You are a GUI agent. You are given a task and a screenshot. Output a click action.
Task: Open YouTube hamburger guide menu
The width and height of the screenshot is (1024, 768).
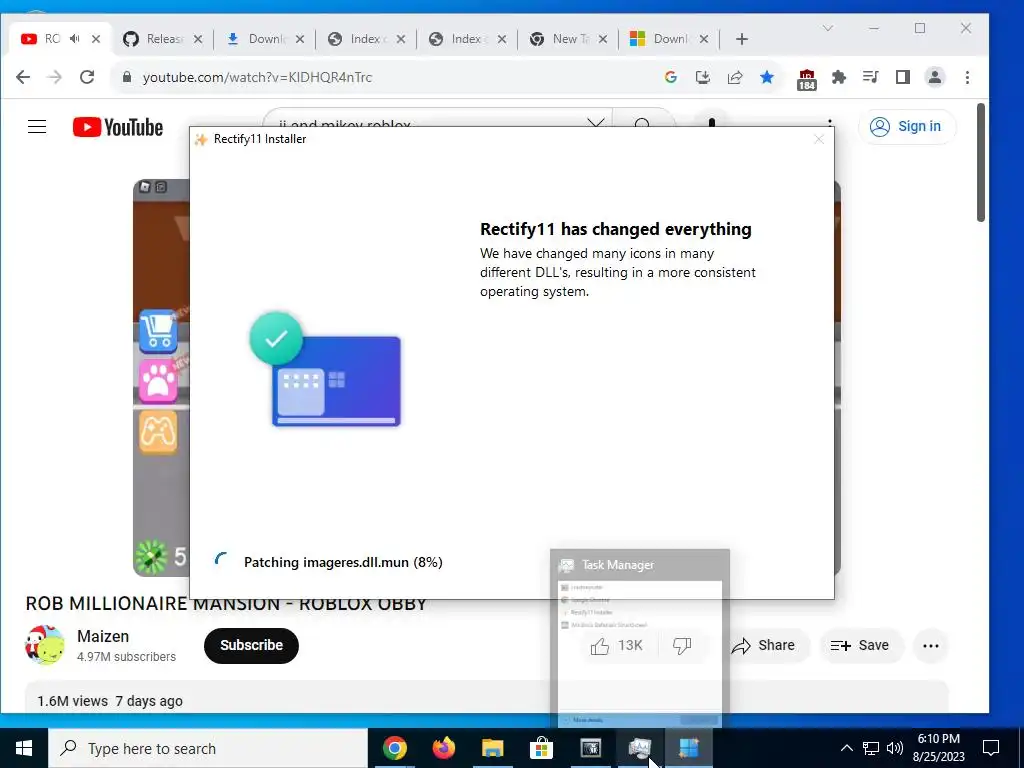click(37, 127)
